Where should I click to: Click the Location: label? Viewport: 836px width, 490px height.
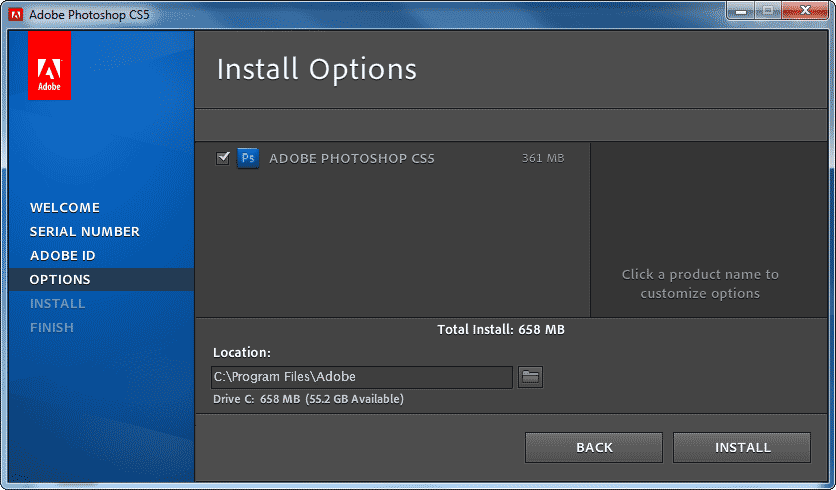click(x=242, y=352)
